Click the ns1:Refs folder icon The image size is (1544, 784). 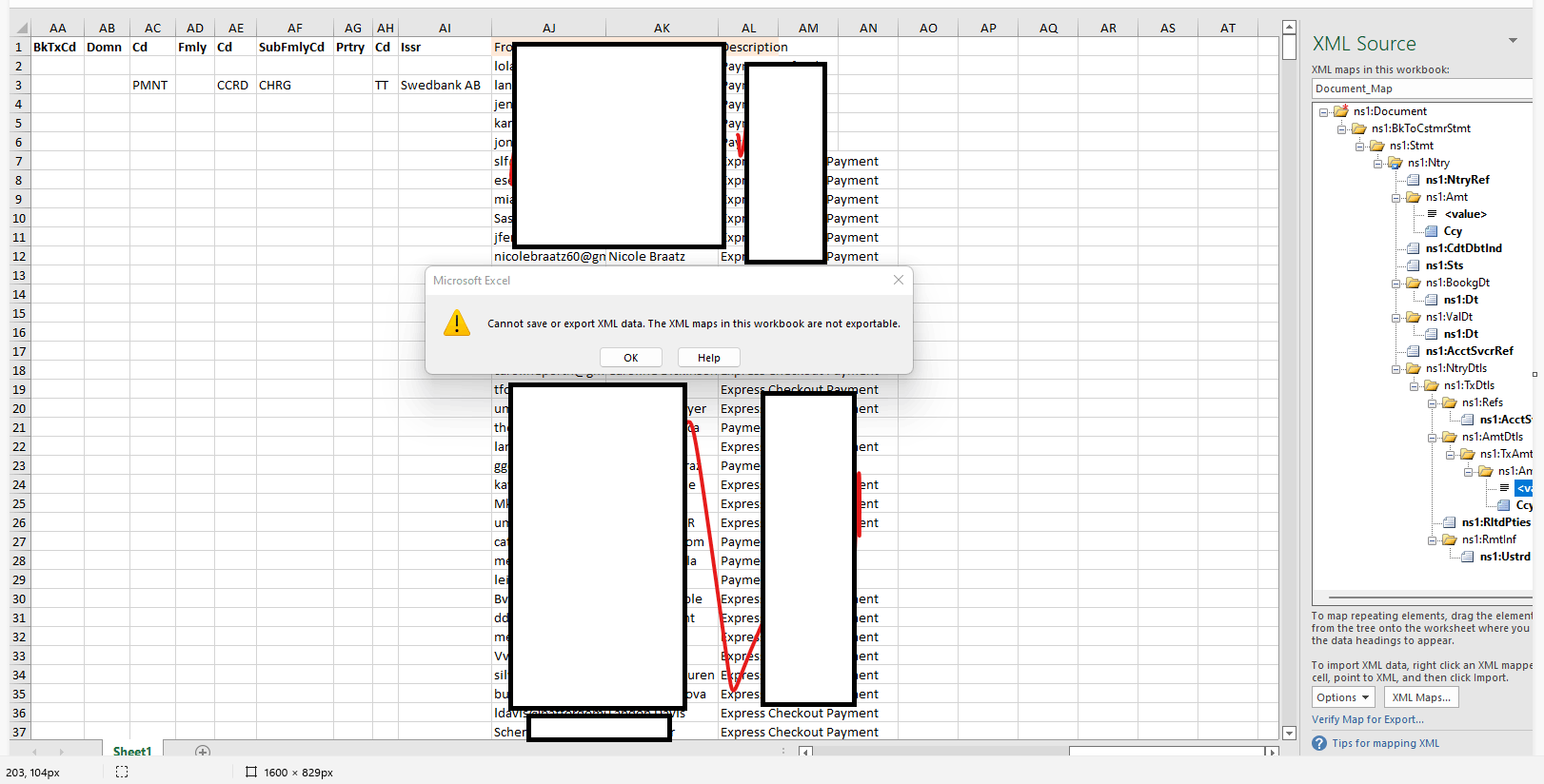point(1449,402)
